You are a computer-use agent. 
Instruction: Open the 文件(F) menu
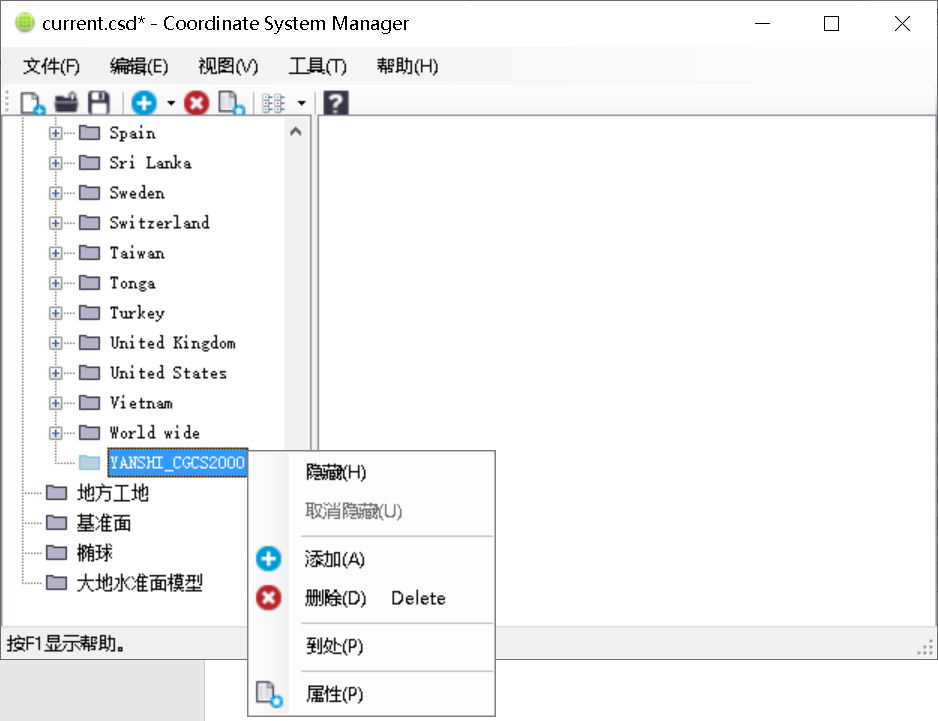pyautogui.click(x=50, y=66)
